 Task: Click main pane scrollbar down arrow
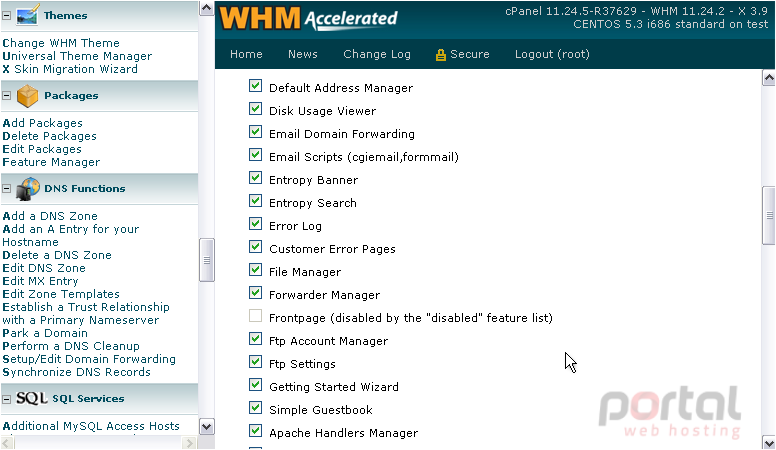click(x=769, y=442)
